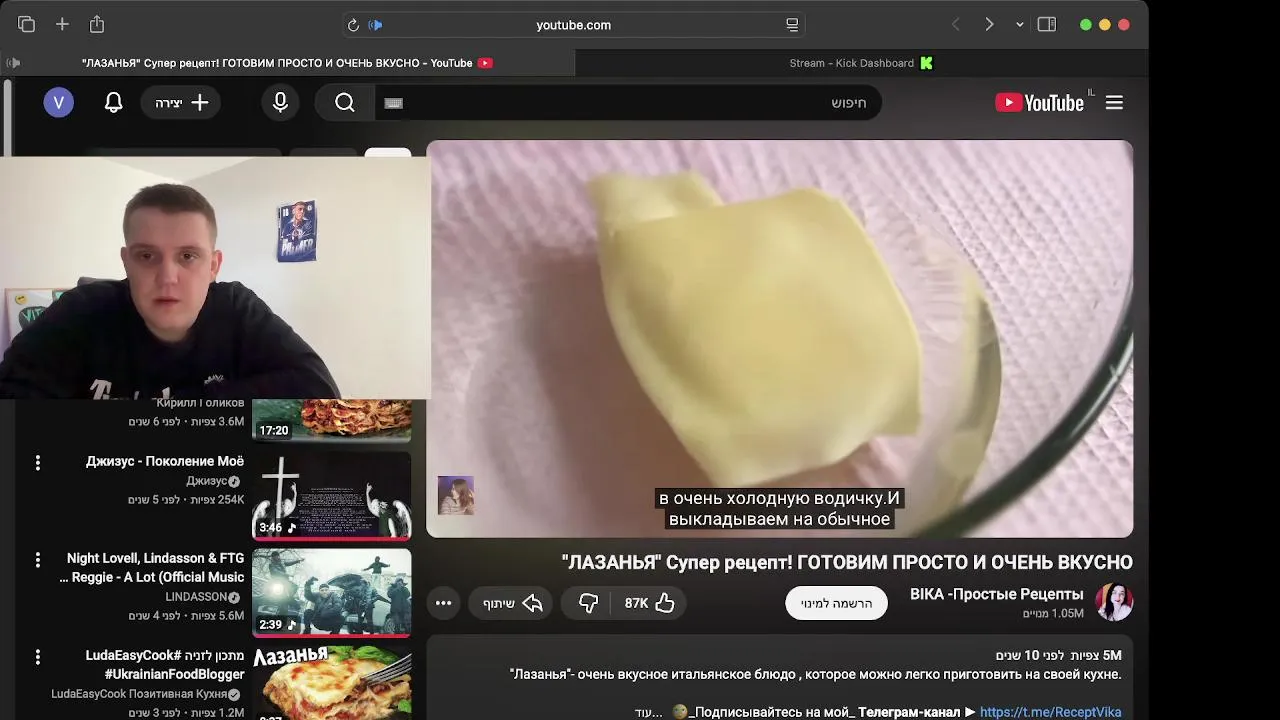The height and width of the screenshot is (720, 1280).
Task: Open YouTube notifications bell
Action: coord(114,102)
